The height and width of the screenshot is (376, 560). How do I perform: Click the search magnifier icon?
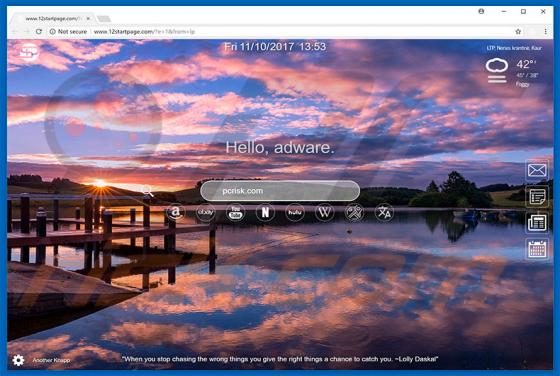coord(148,191)
